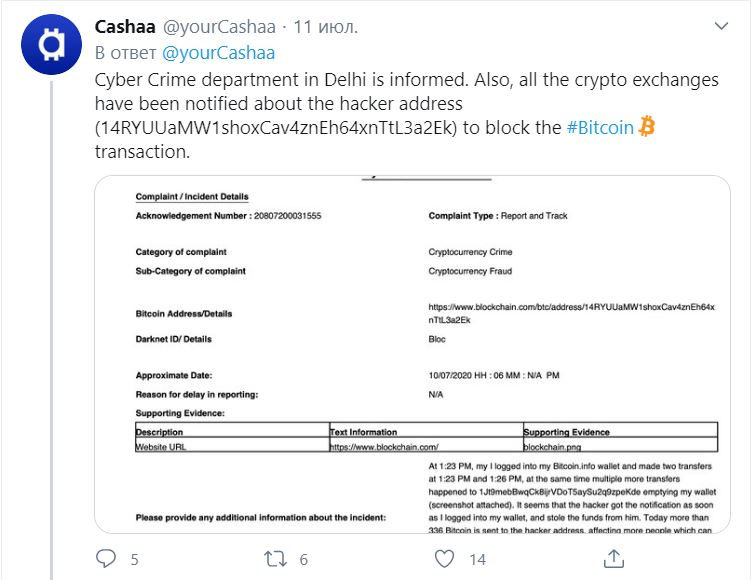755x580 pixels.
Task: Open the Cashaa profile avatar
Action: click(x=51, y=44)
